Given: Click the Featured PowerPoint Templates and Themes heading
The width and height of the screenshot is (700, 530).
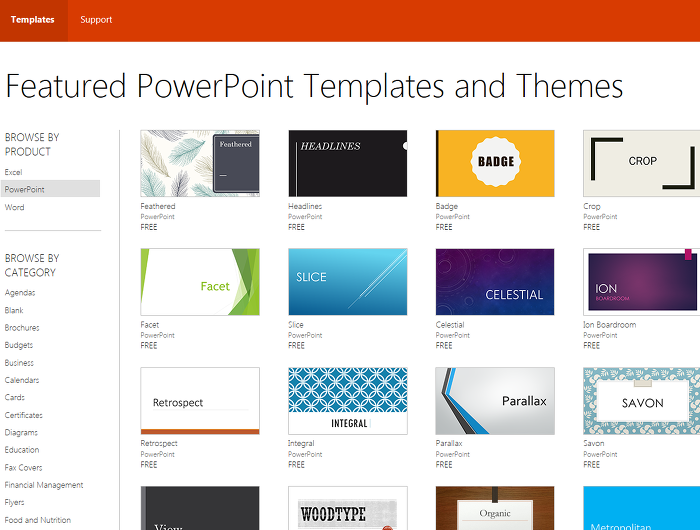Looking at the screenshot, I should point(314,86).
